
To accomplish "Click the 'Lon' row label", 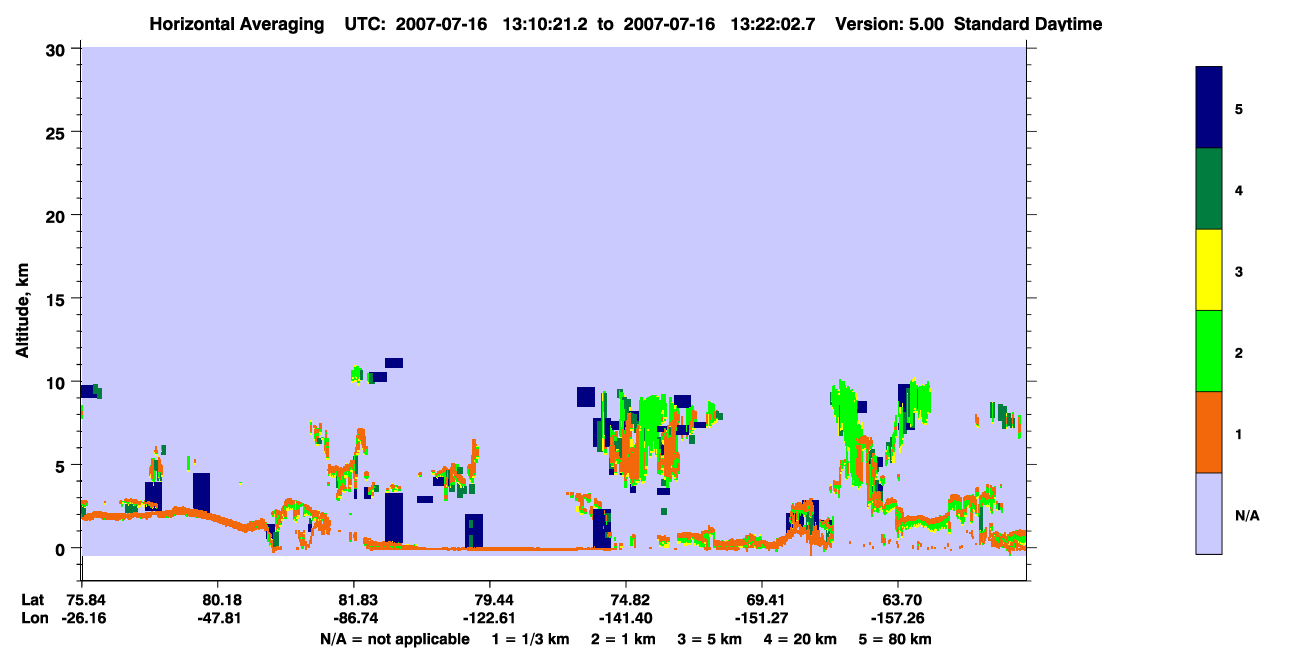I will [35, 618].
